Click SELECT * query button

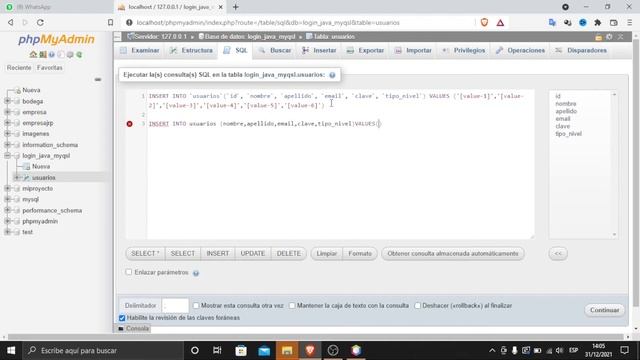tap(145, 253)
